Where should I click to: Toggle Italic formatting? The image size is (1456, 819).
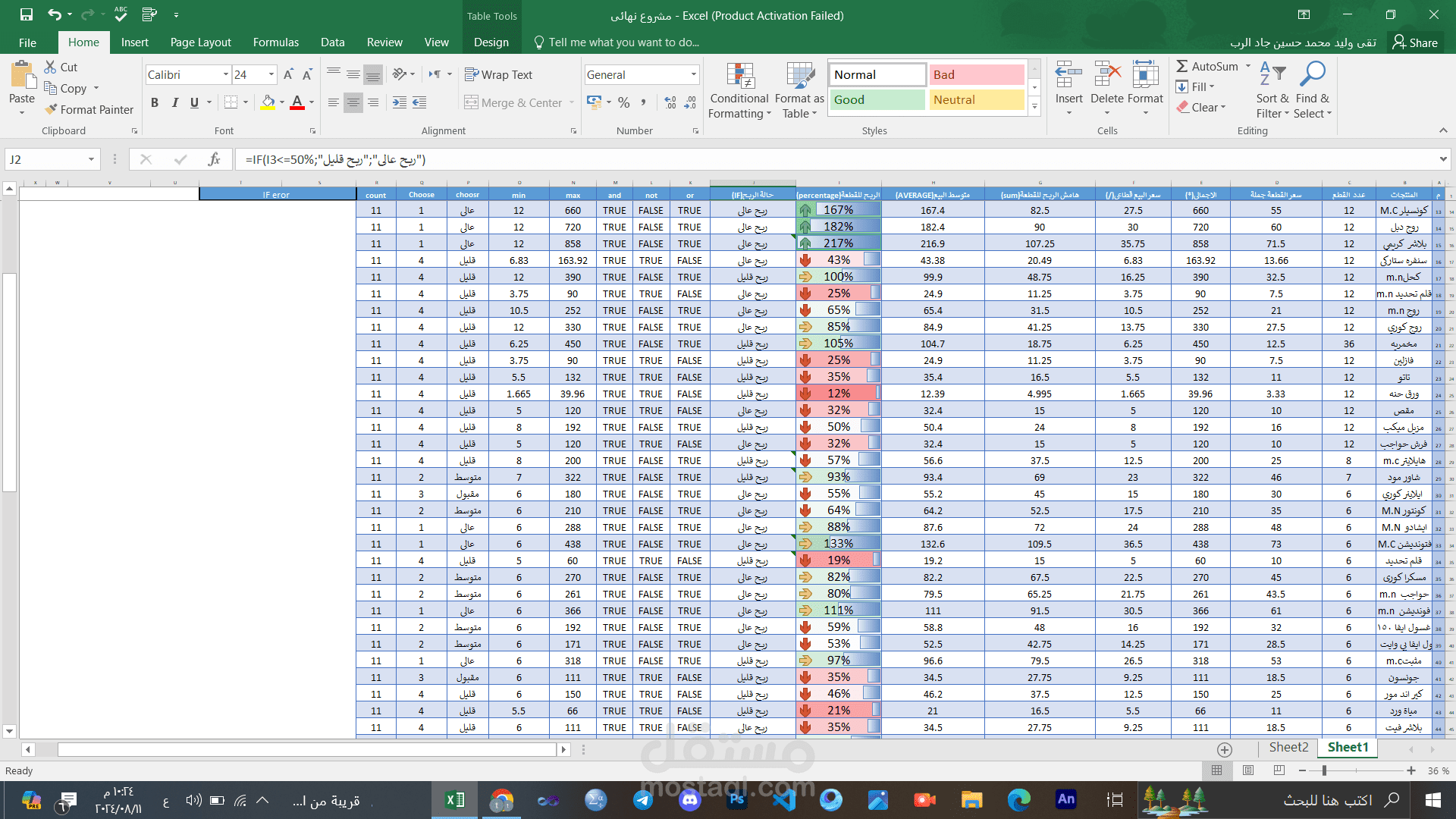click(175, 102)
